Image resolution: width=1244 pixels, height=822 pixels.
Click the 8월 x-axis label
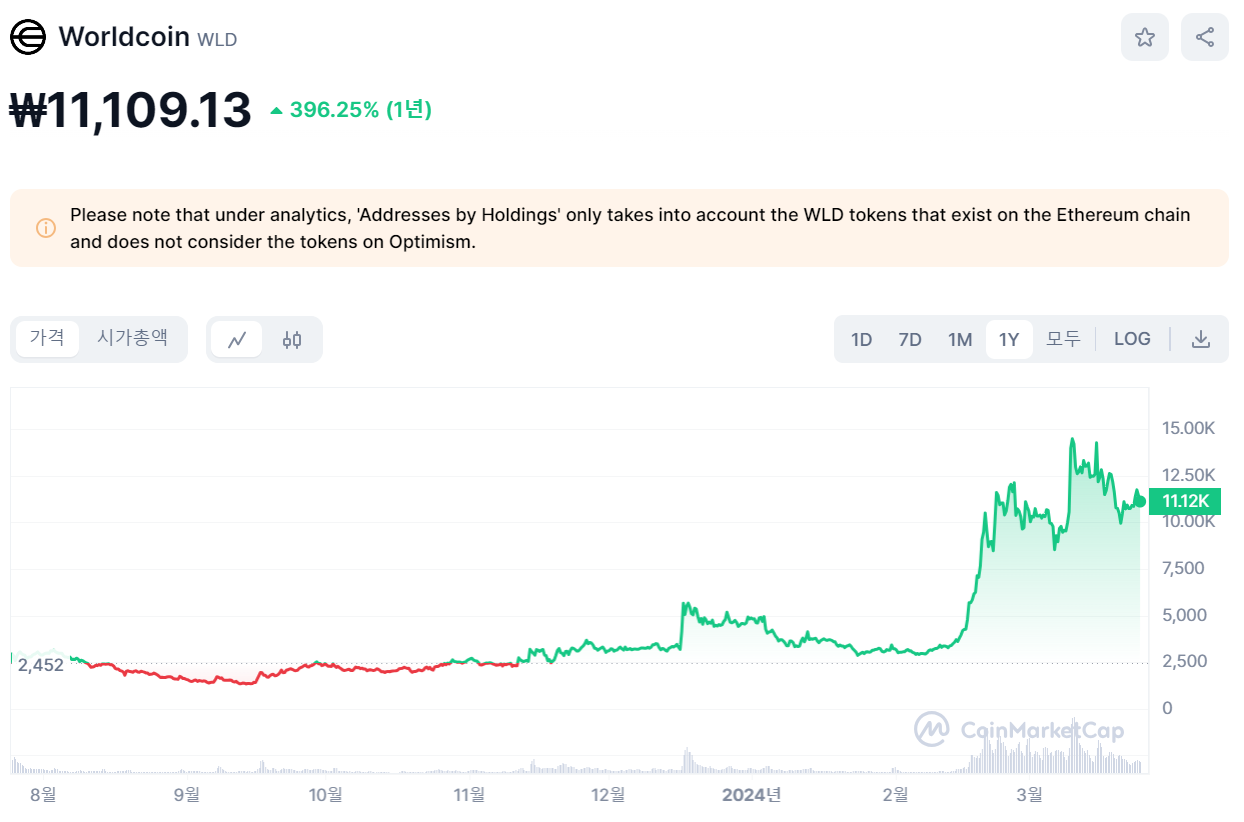pos(43,794)
